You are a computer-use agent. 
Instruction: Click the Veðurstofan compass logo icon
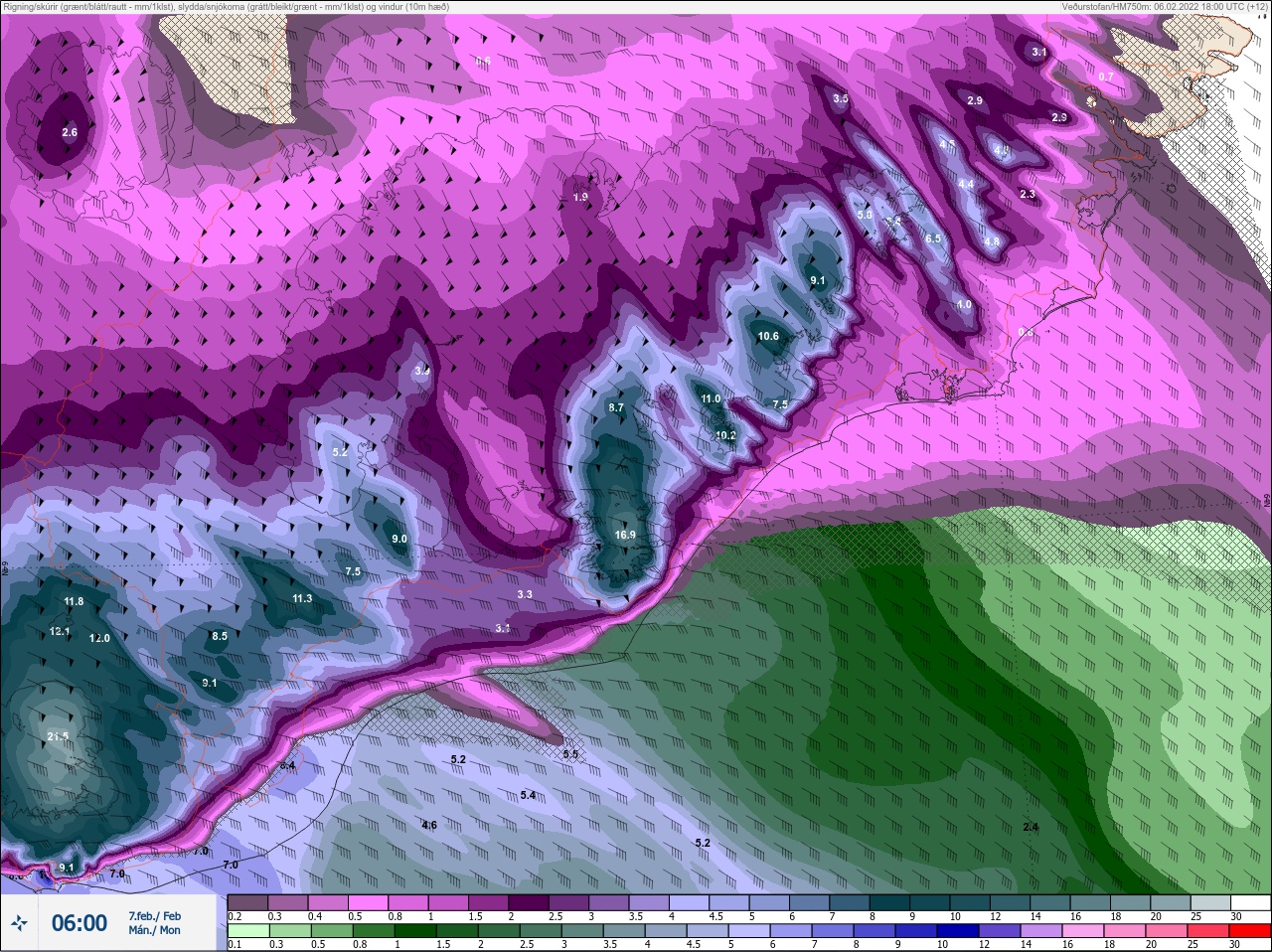(18, 923)
